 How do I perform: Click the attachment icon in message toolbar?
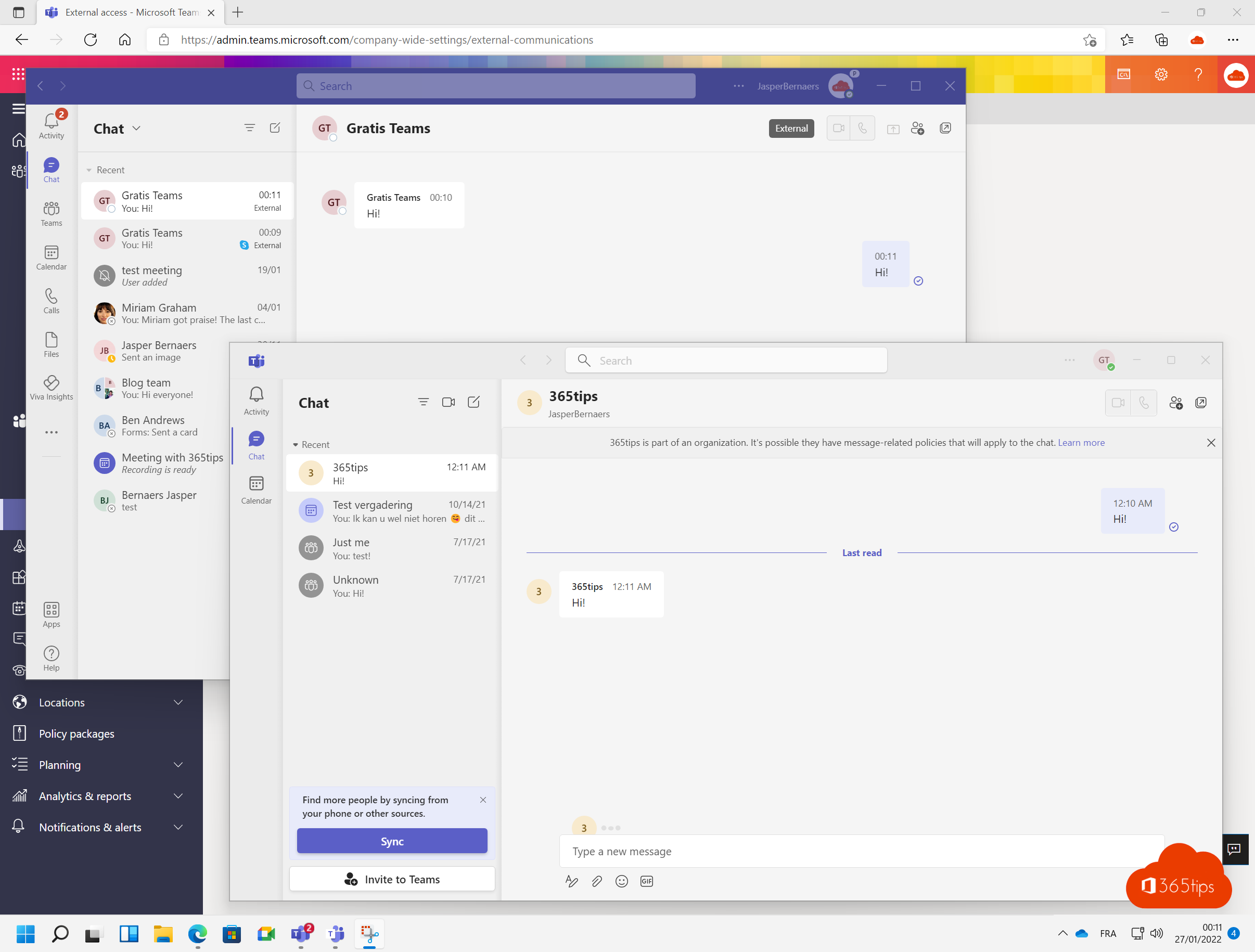(x=596, y=881)
